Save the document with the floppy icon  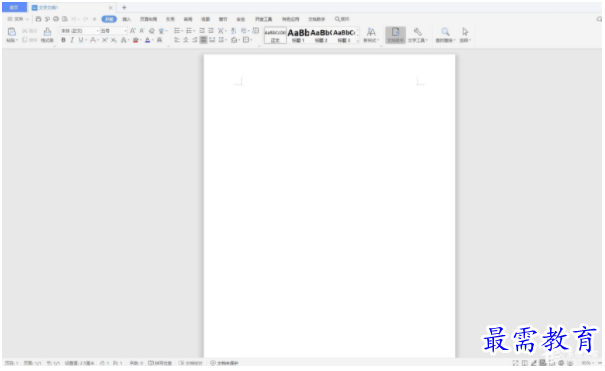pyautogui.click(x=38, y=19)
